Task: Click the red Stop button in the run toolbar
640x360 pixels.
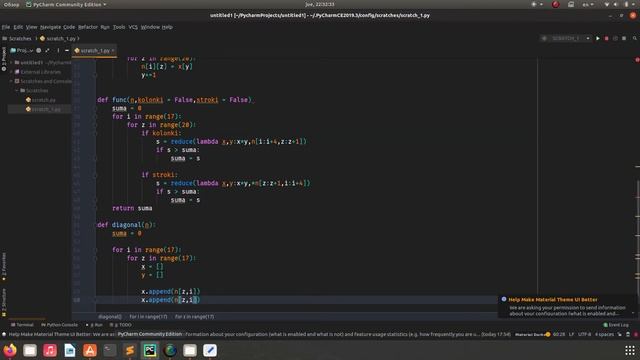Action: click(x=607, y=38)
